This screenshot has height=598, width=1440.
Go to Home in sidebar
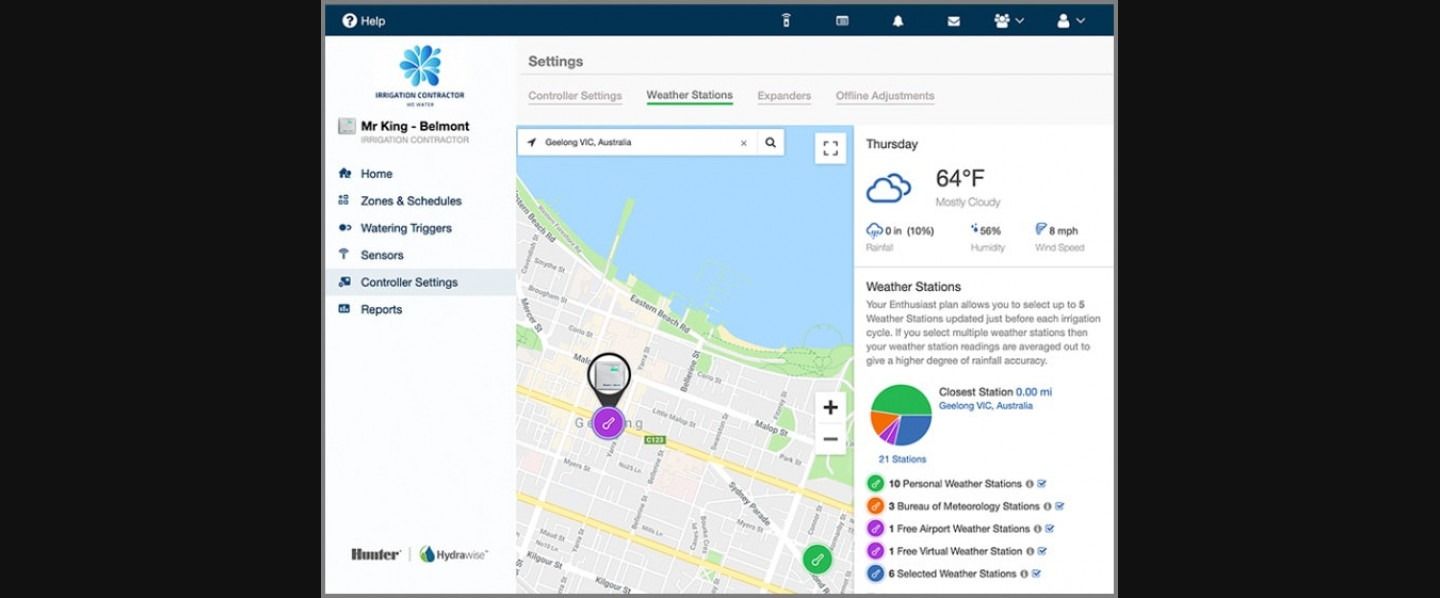coord(376,173)
